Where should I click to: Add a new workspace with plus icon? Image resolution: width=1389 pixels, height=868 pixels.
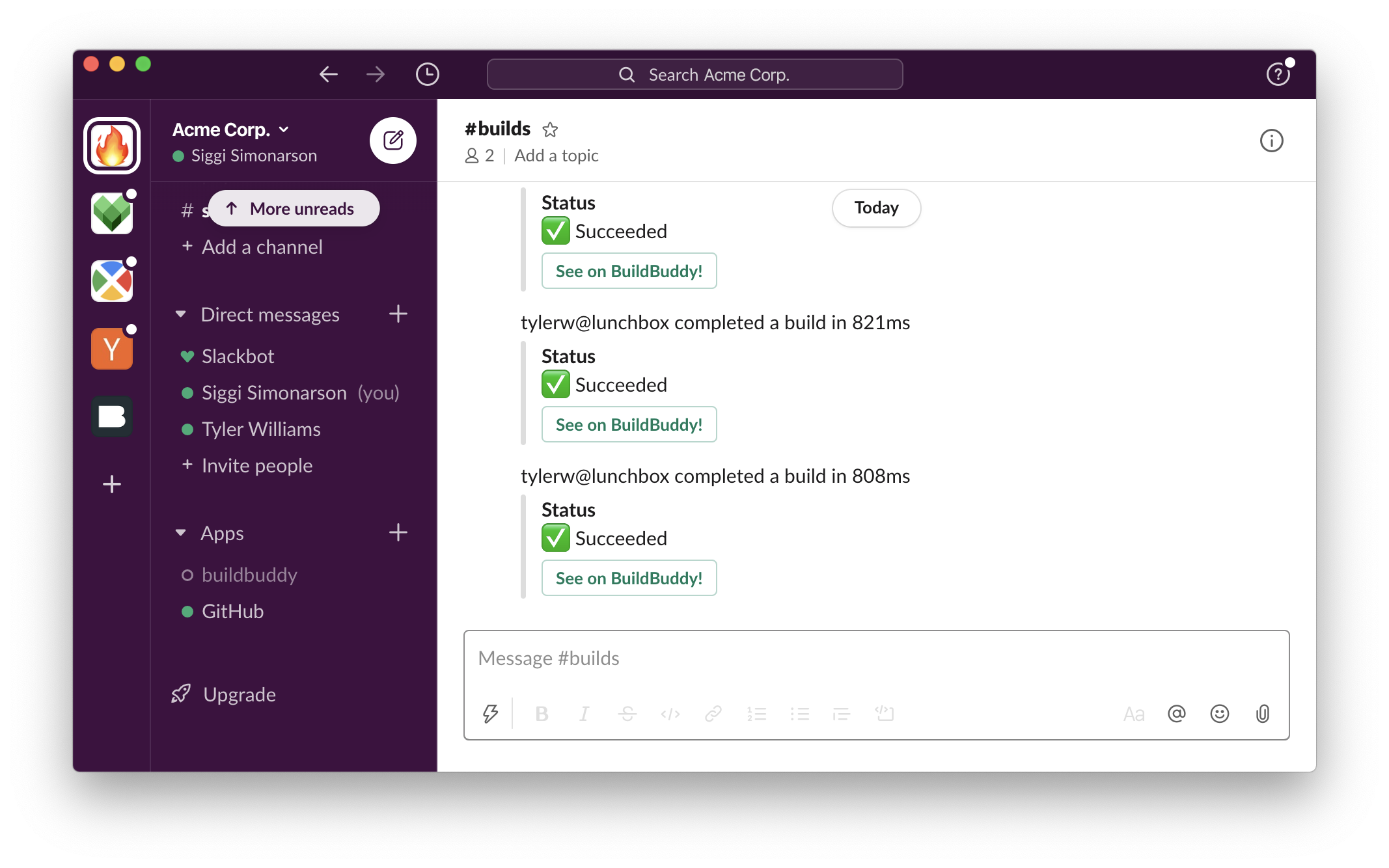112,484
